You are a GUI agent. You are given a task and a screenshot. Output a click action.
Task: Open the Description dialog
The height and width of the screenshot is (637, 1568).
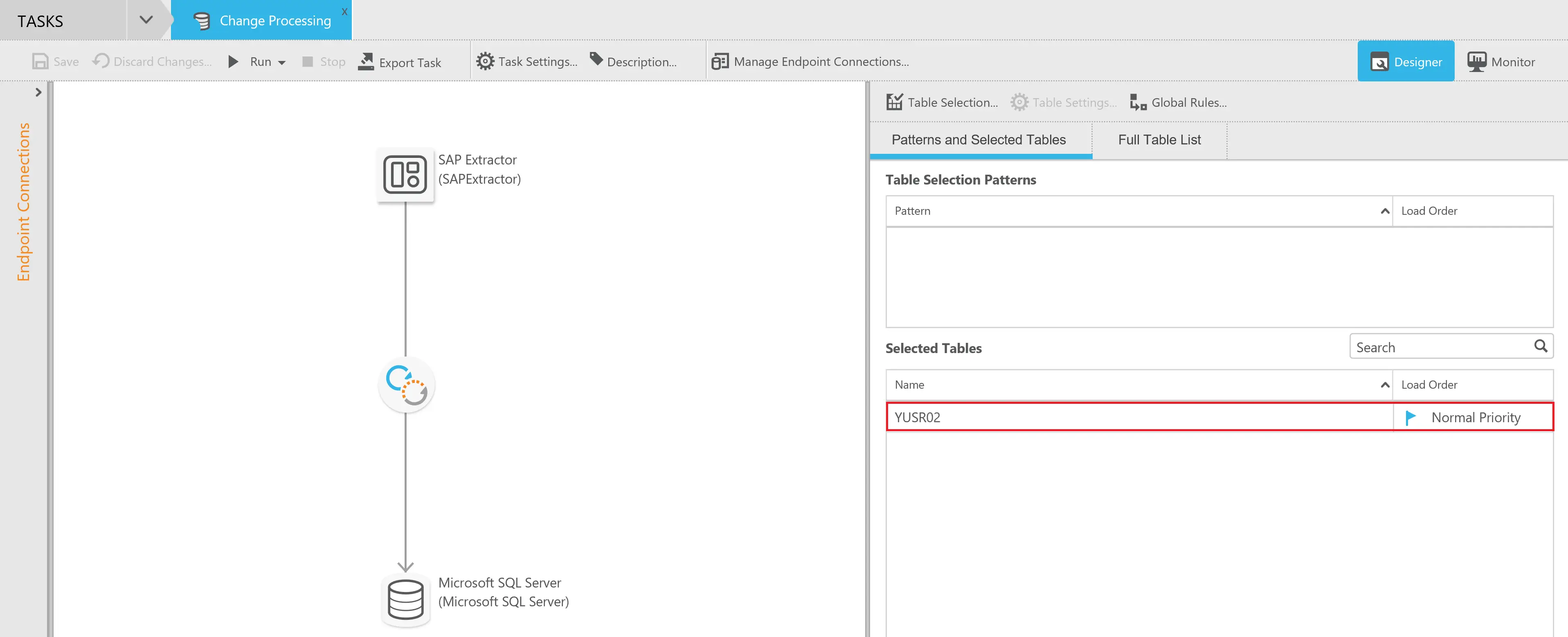(633, 61)
